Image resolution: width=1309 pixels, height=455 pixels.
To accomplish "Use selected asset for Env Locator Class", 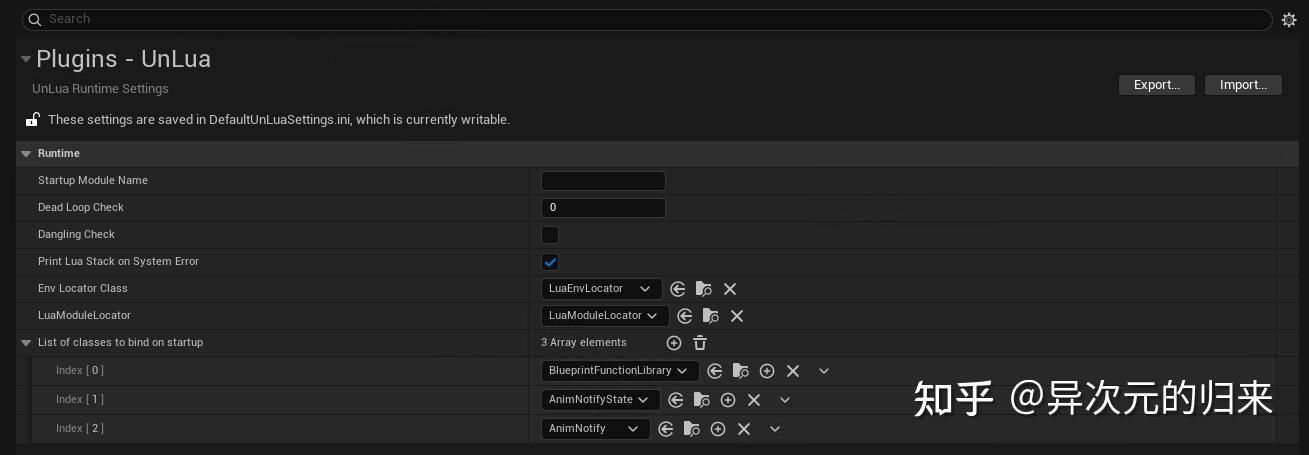I will (678, 289).
